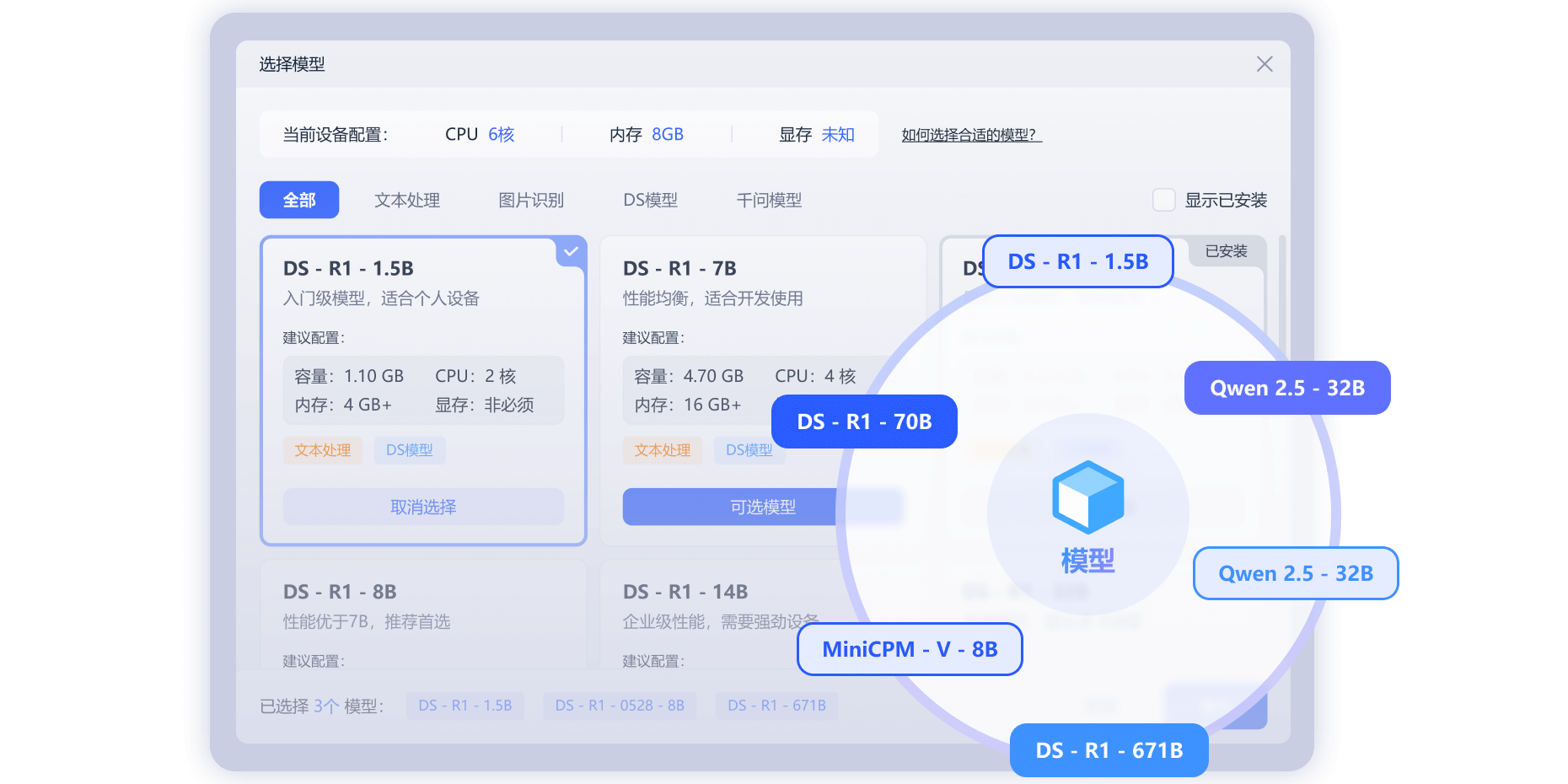Click the 入门级模型，适合个人设备 description
This screenshot has height=784, width=1568.
pos(381,298)
